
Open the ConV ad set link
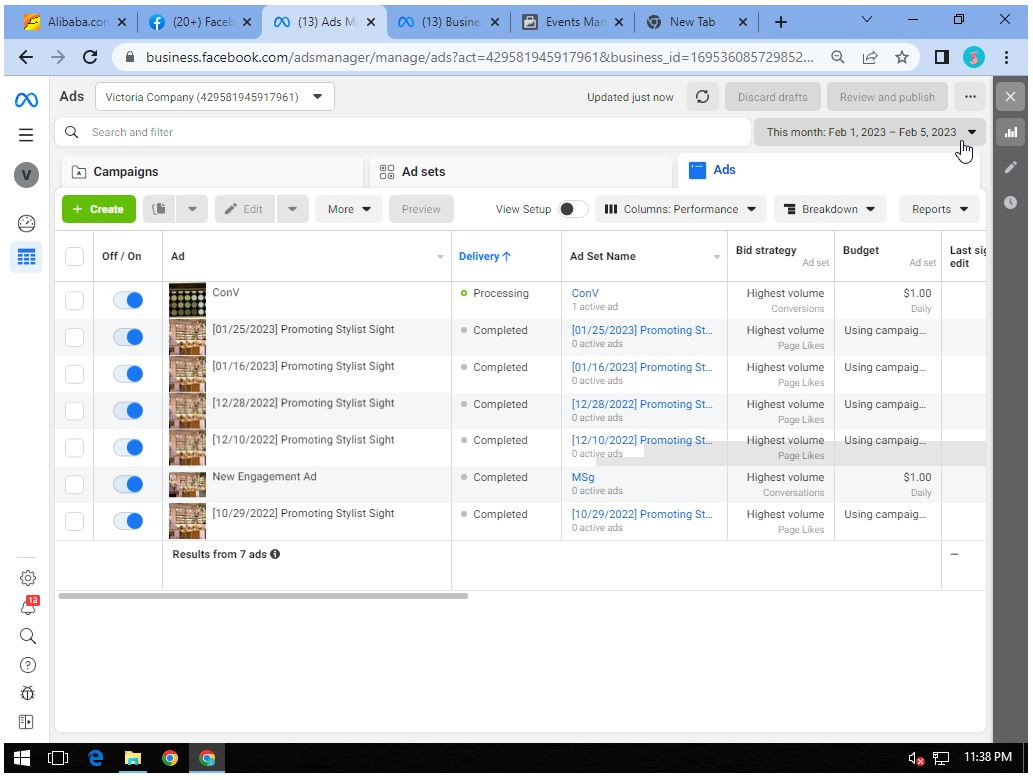[585, 293]
